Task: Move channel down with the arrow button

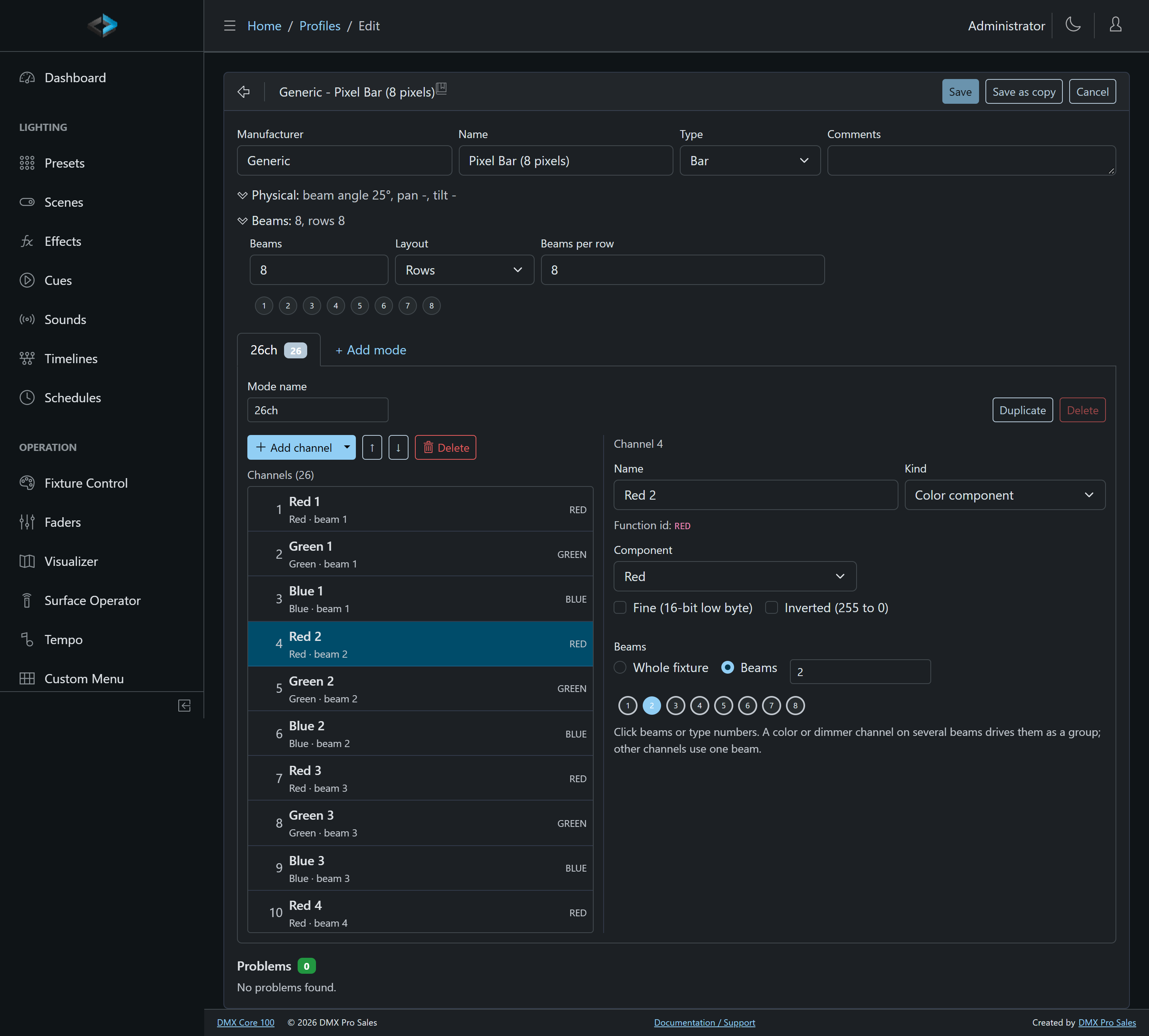Action: click(x=399, y=447)
